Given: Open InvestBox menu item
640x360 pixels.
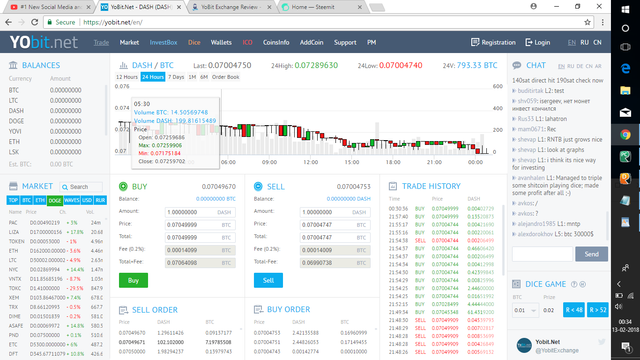Looking at the screenshot, I should click(x=163, y=42).
